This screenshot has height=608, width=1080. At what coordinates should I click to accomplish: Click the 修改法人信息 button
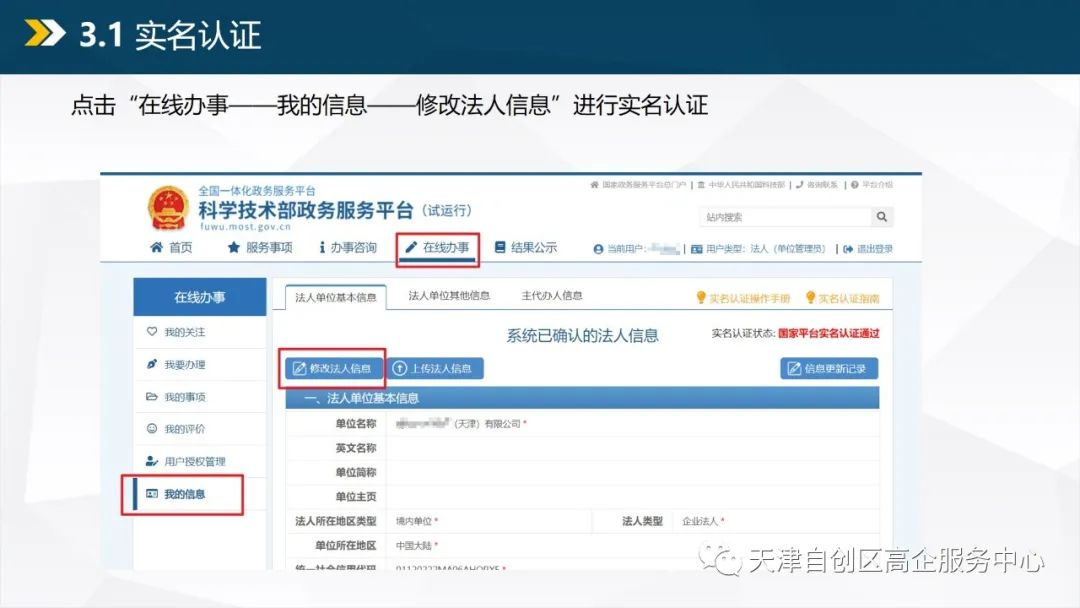pos(335,368)
